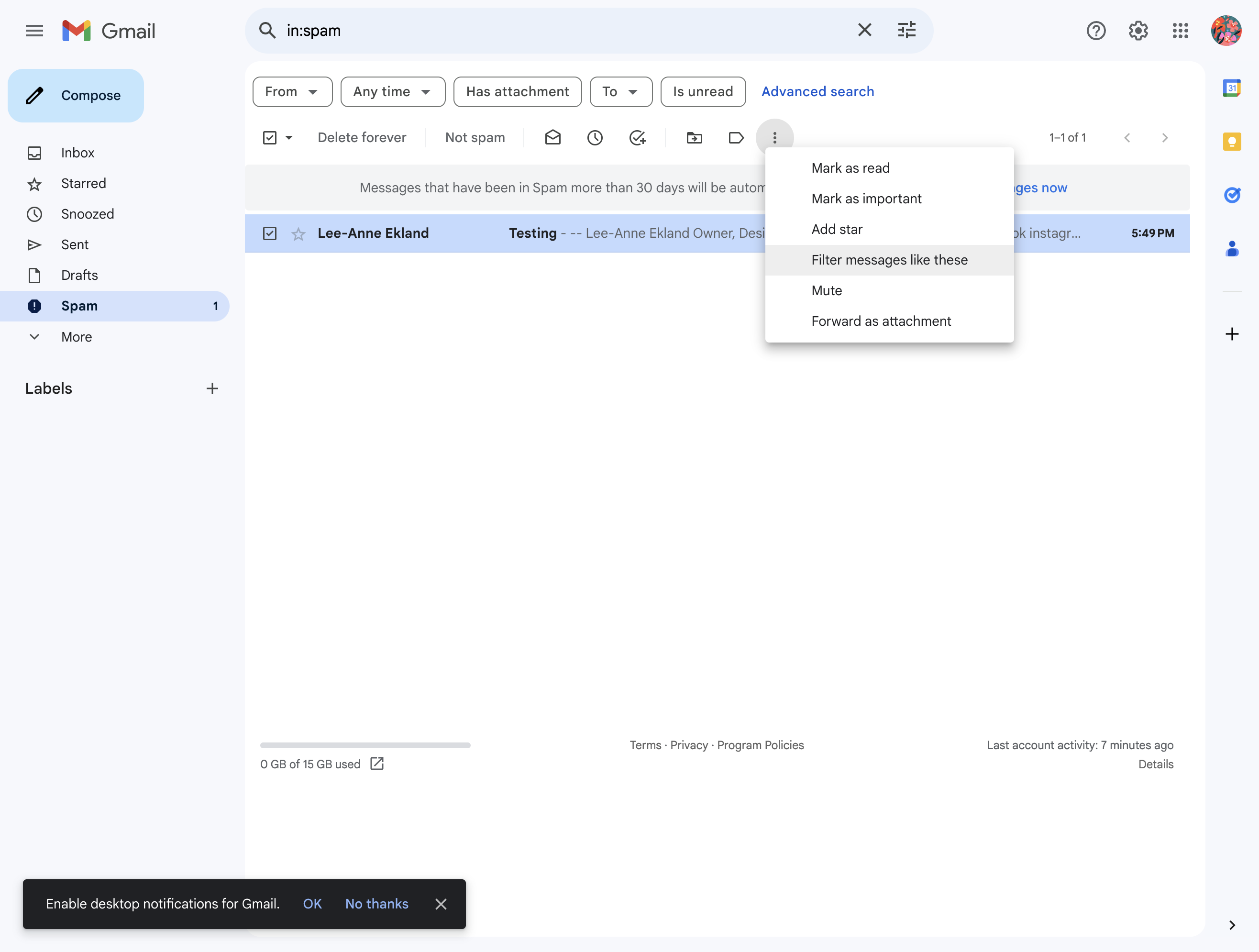
Task: Add to Tasks toolbar icon
Action: 638,138
